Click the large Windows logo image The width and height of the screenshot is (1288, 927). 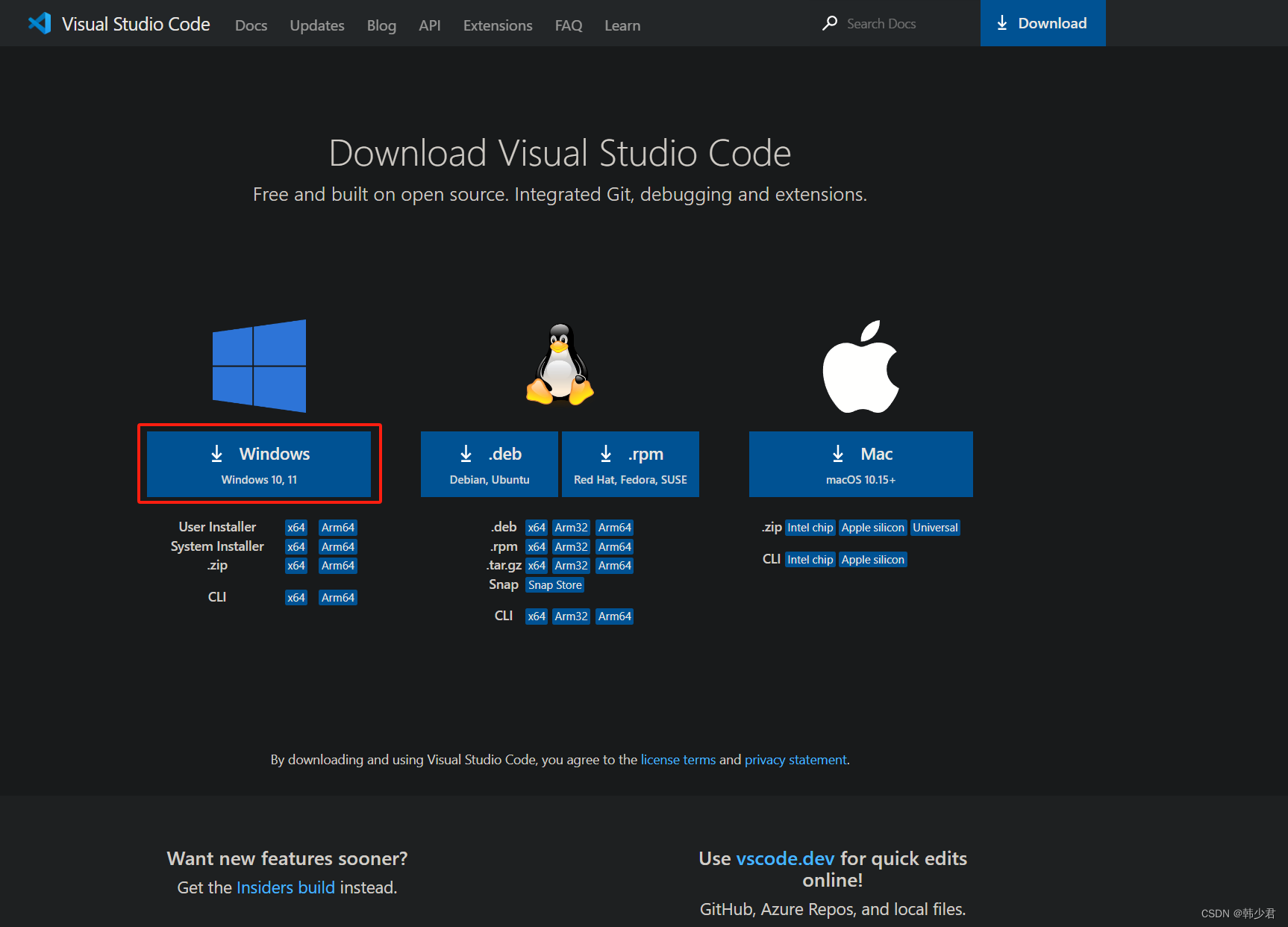tap(259, 366)
